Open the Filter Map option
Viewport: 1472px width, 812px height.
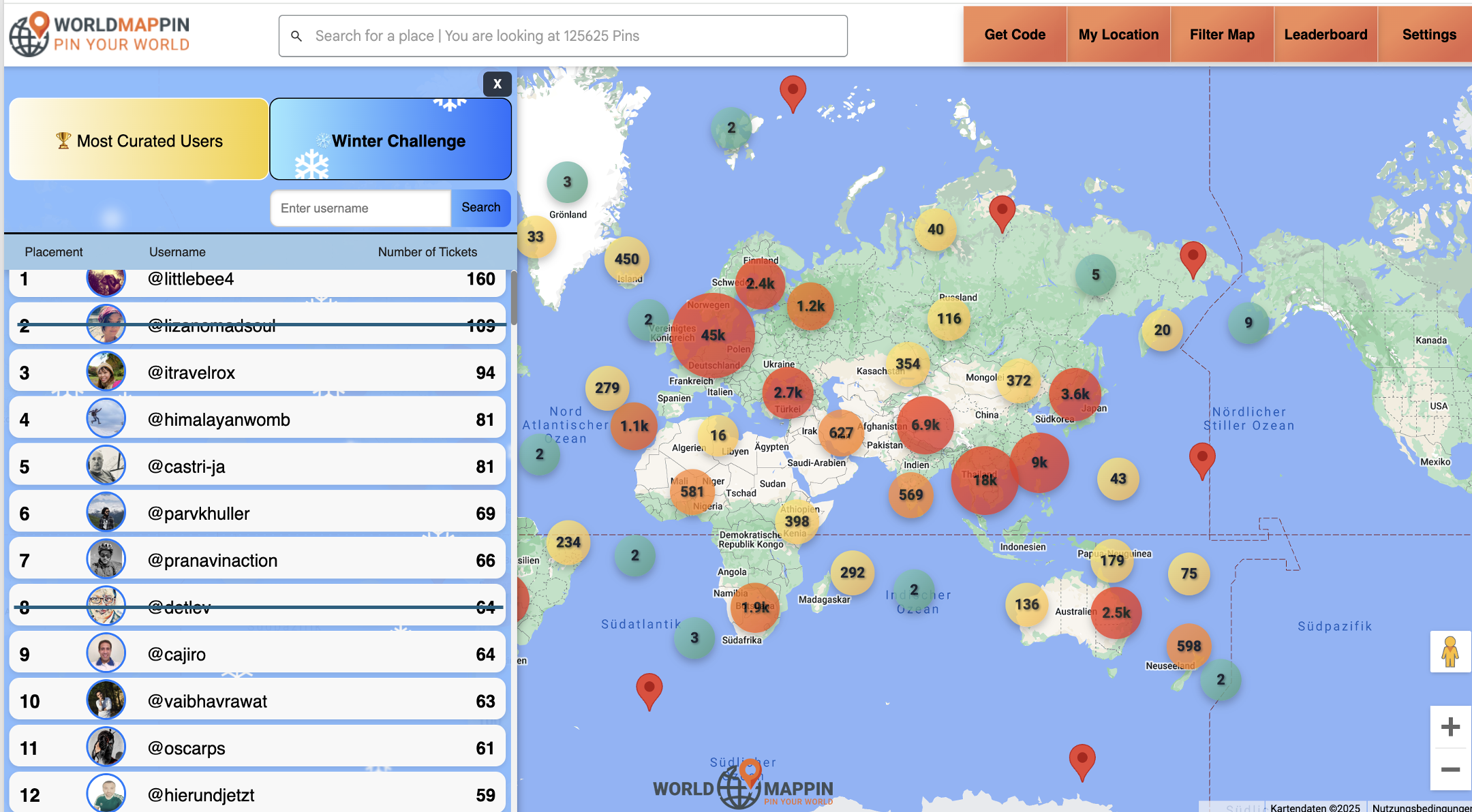1222,35
